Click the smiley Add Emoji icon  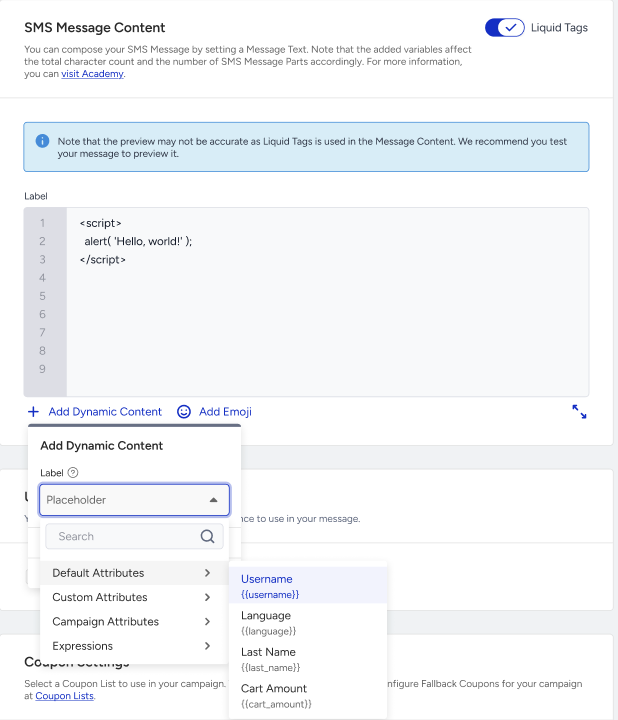(184, 411)
